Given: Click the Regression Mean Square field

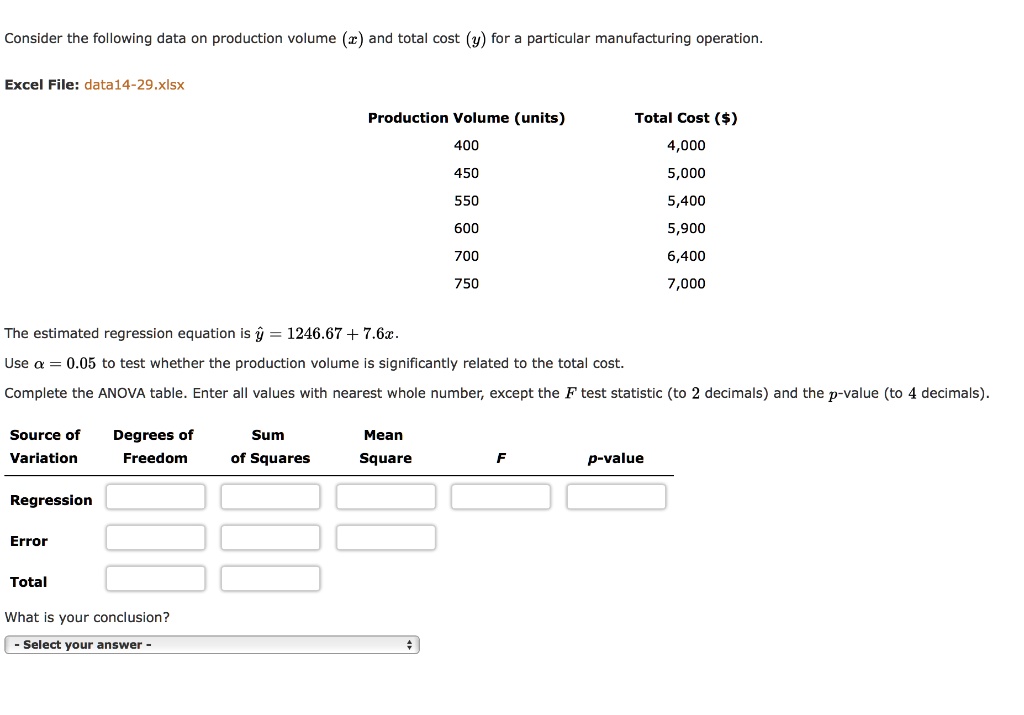Looking at the screenshot, I should tap(385, 496).
